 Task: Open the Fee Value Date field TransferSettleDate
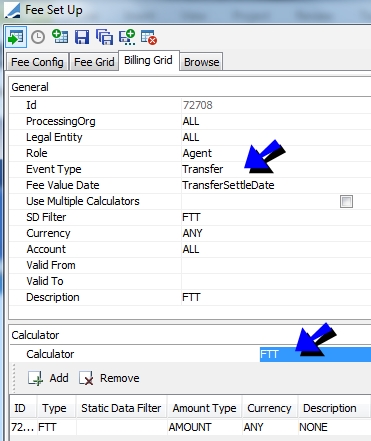pos(276,185)
